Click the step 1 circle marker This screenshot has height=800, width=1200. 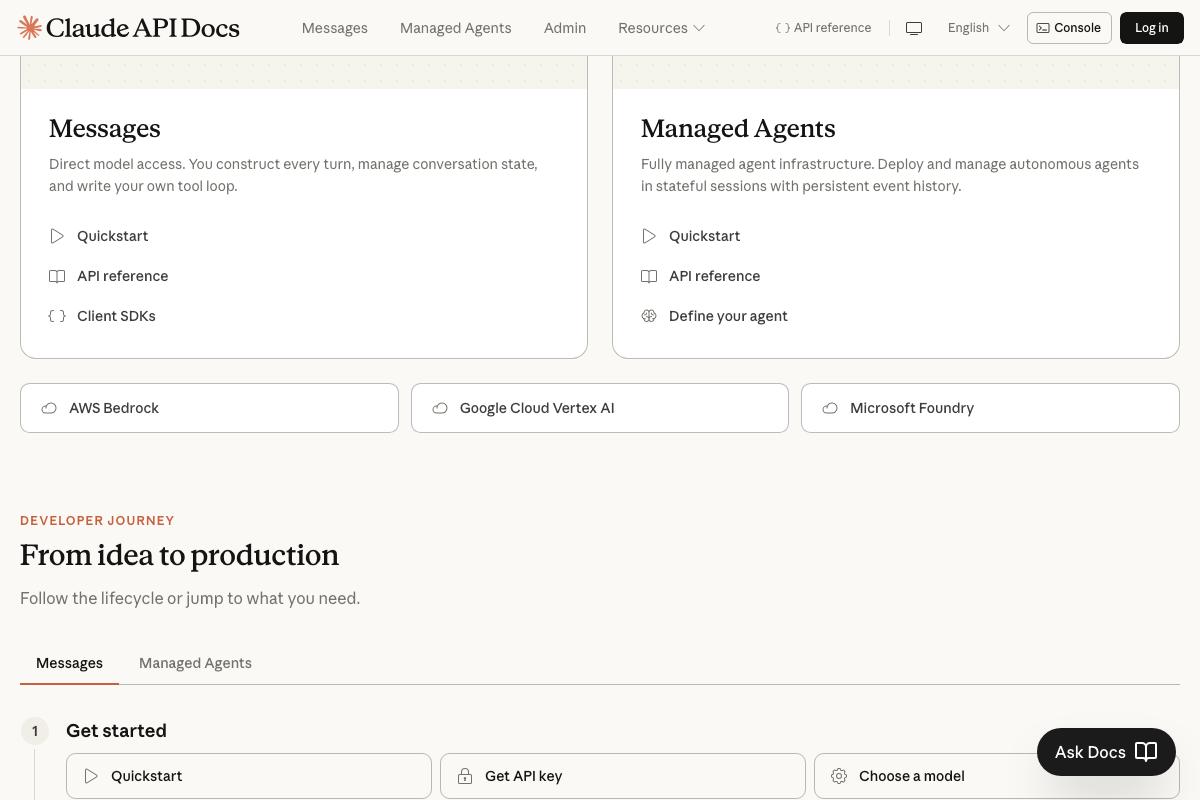[35, 731]
